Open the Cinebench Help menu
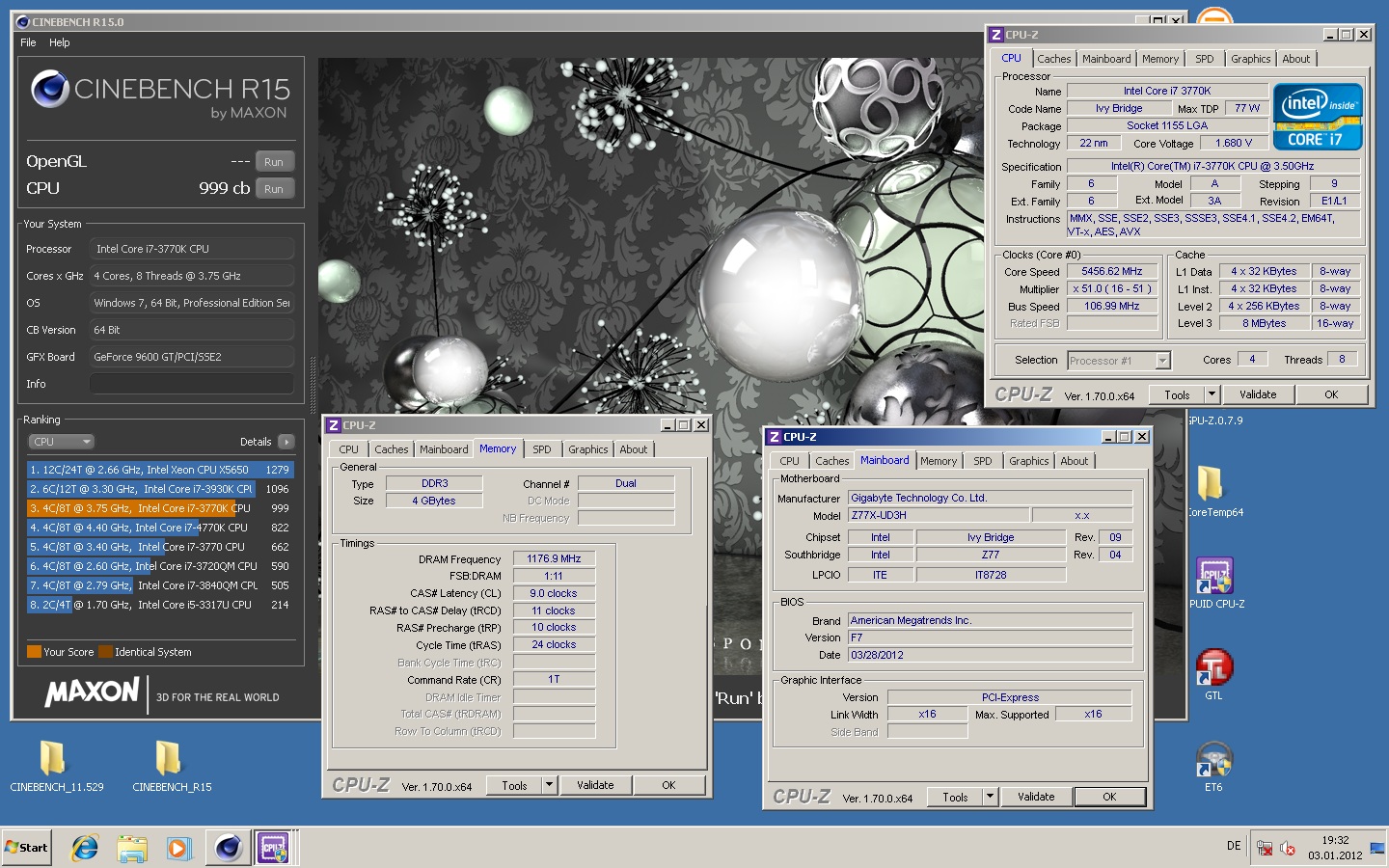Viewport: 1389px width, 868px height. [x=60, y=42]
